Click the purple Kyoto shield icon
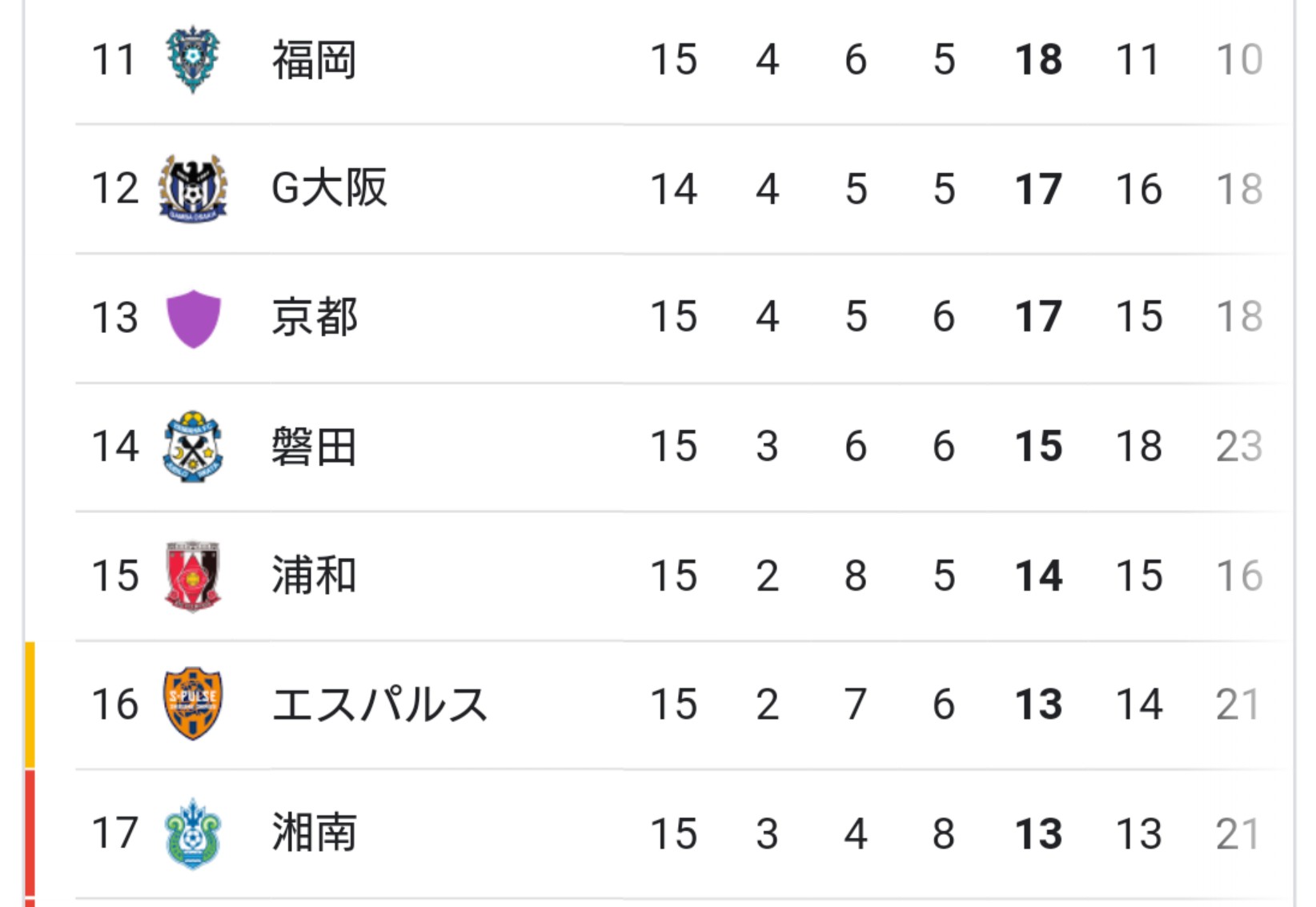Image resolution: width=1316 pixels, height=907 pixels. 193,318
